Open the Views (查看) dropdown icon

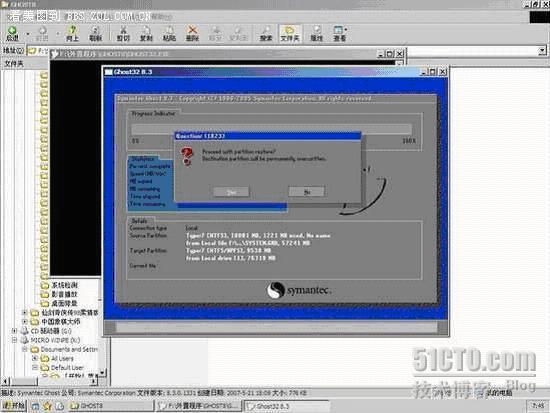coord(340,33)
